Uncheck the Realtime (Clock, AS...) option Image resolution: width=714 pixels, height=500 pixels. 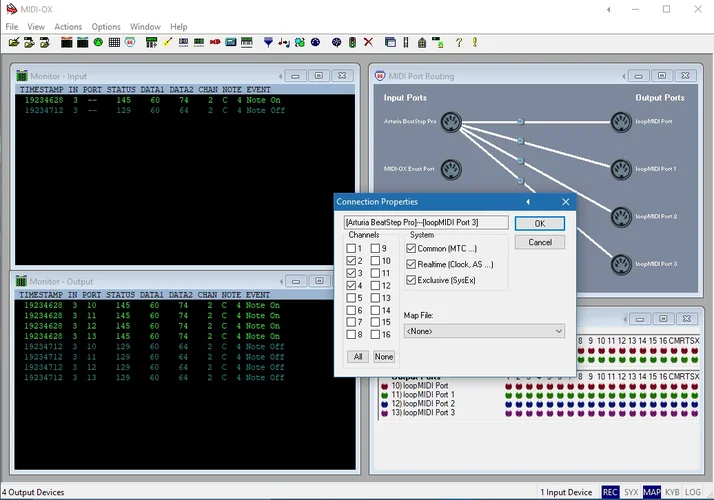point(411,264)
